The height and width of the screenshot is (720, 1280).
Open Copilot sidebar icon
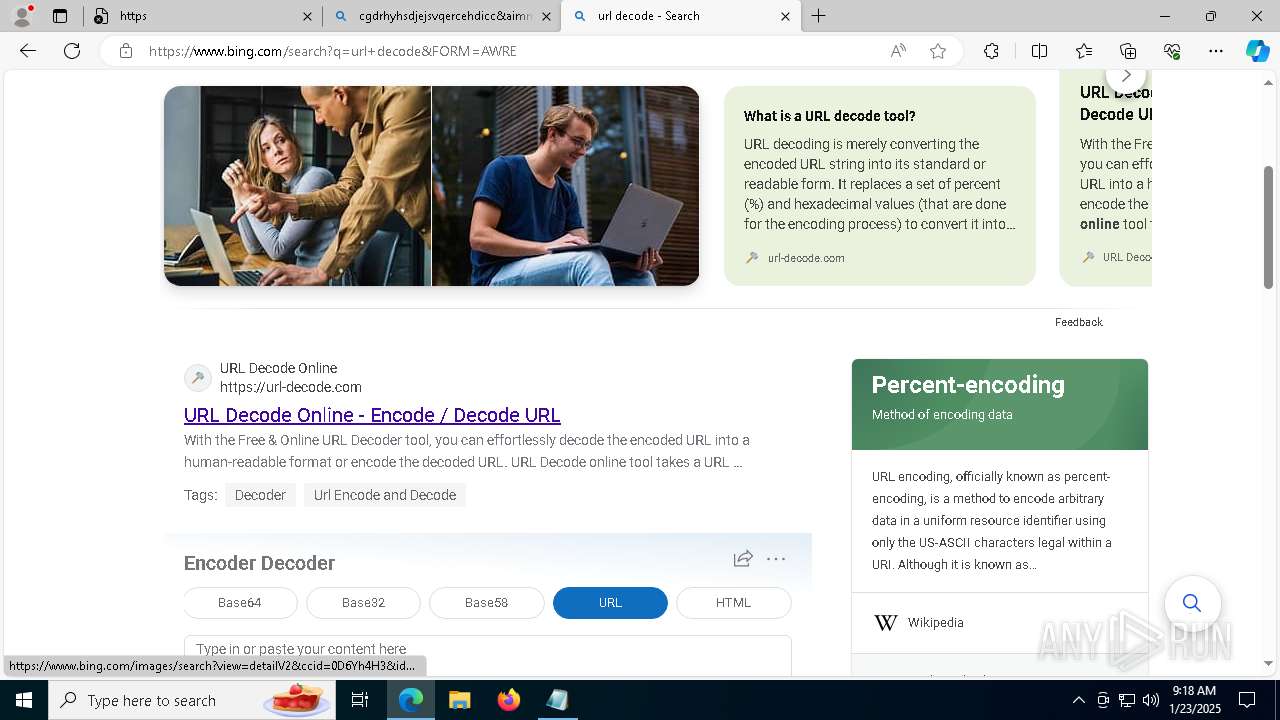[x=1257, y=51]
